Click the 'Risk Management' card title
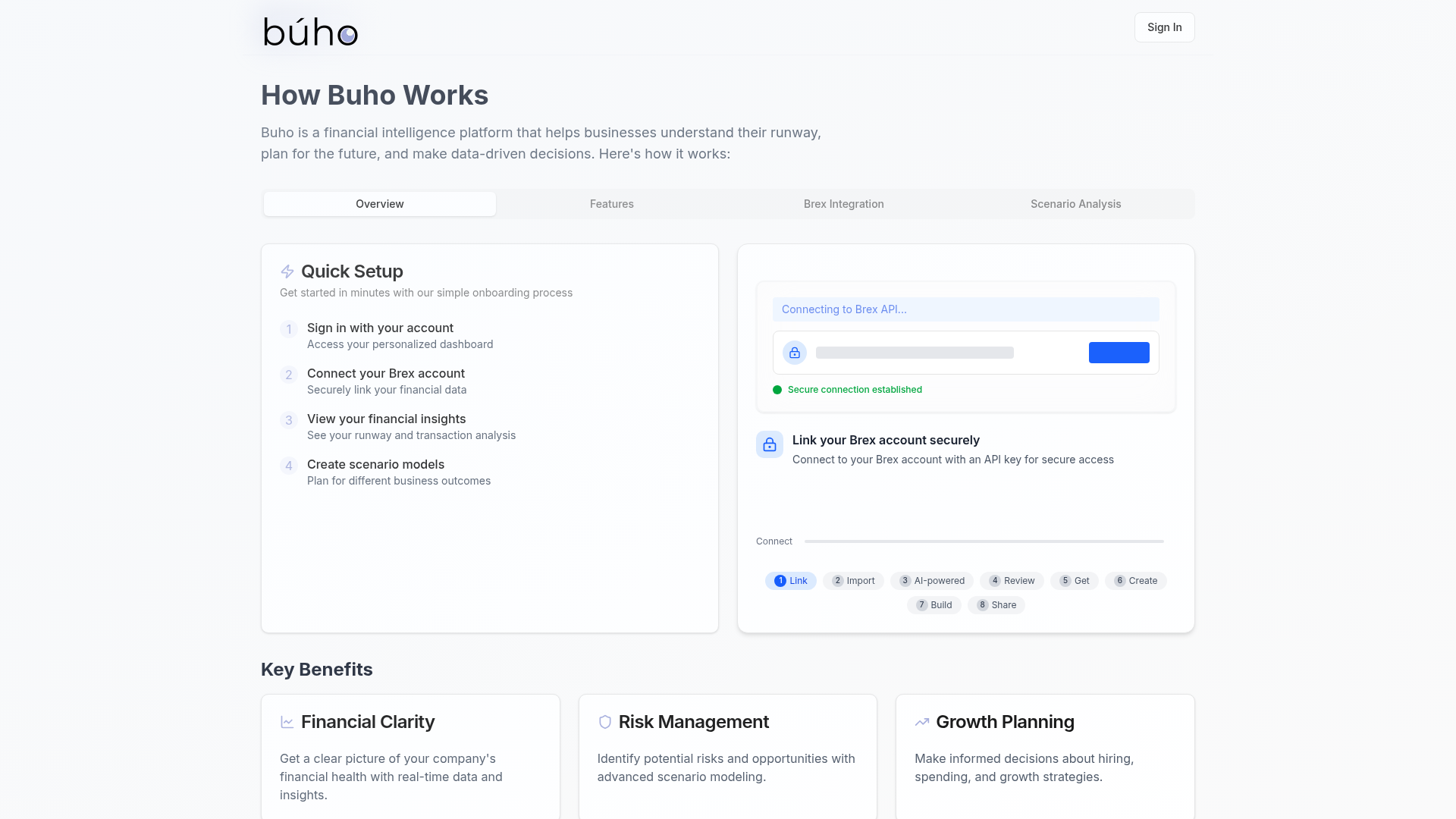This screenshot has height=819, width=1456. coord(694,722)
